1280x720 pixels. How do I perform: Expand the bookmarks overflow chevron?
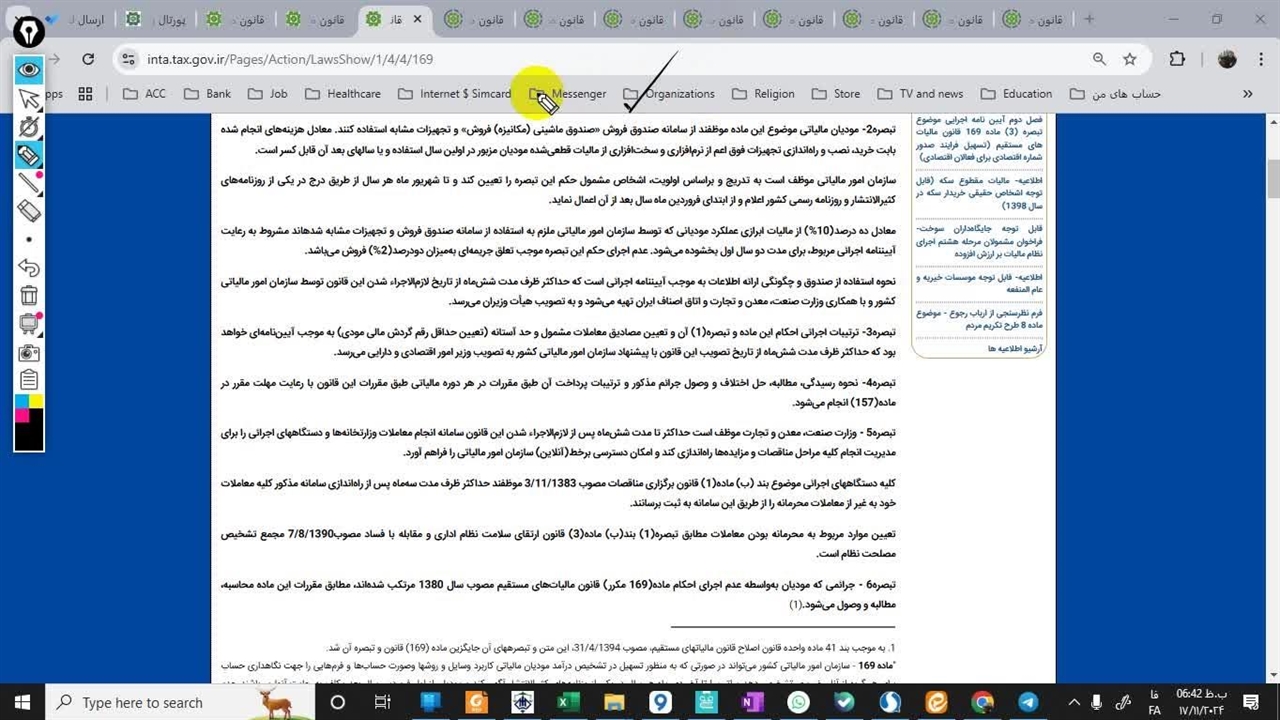[x=1247, y=94]
